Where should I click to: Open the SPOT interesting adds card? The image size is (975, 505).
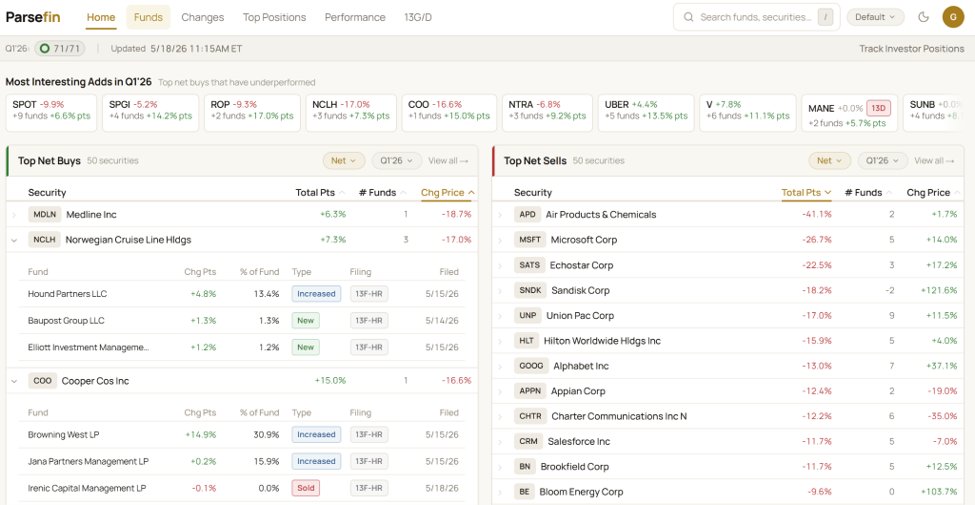click(x=52, y=113)
